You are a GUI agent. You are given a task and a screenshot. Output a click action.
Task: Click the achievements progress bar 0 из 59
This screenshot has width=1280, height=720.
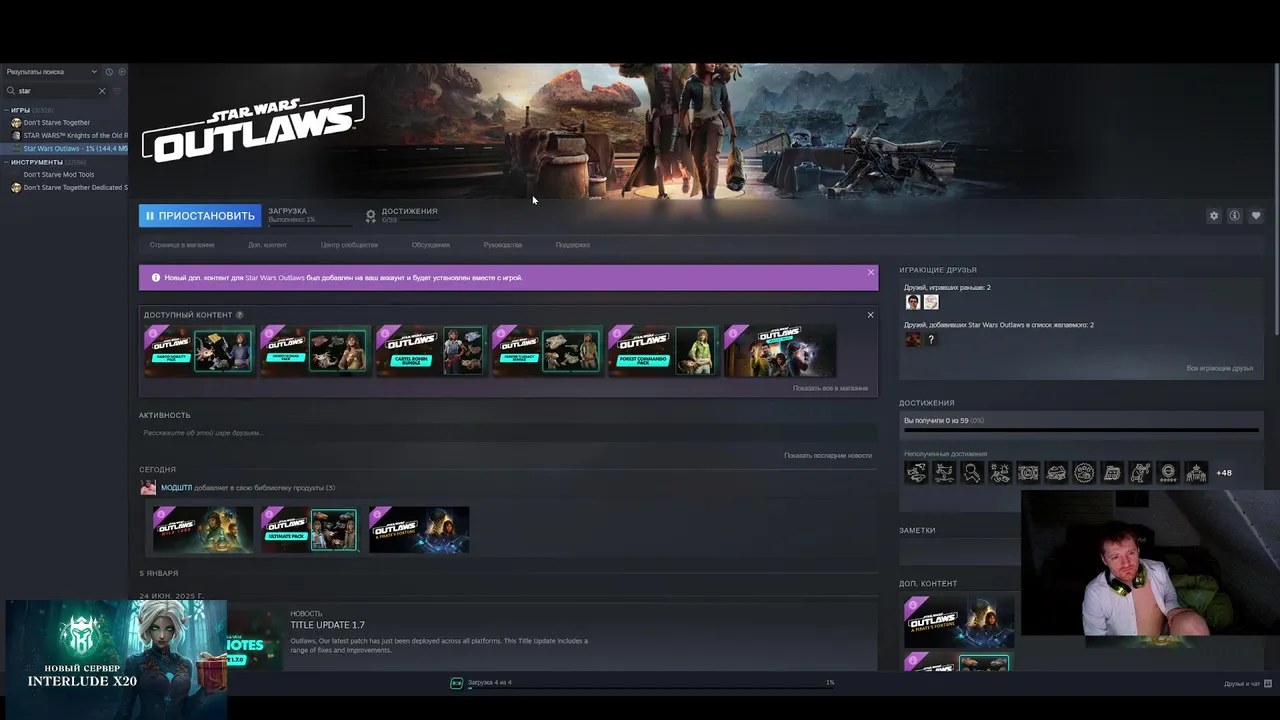tap(1081, 431)
